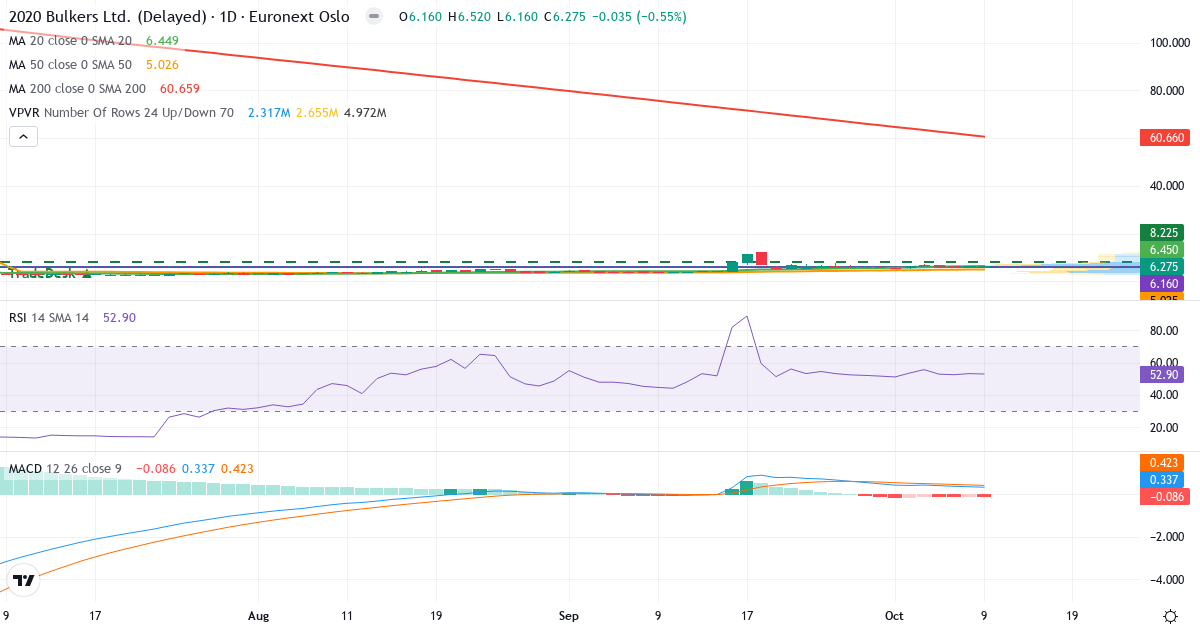Click the MA 200 value 60.659
The width and height of the screenshot is (1200, 630).
click(179, 88)
